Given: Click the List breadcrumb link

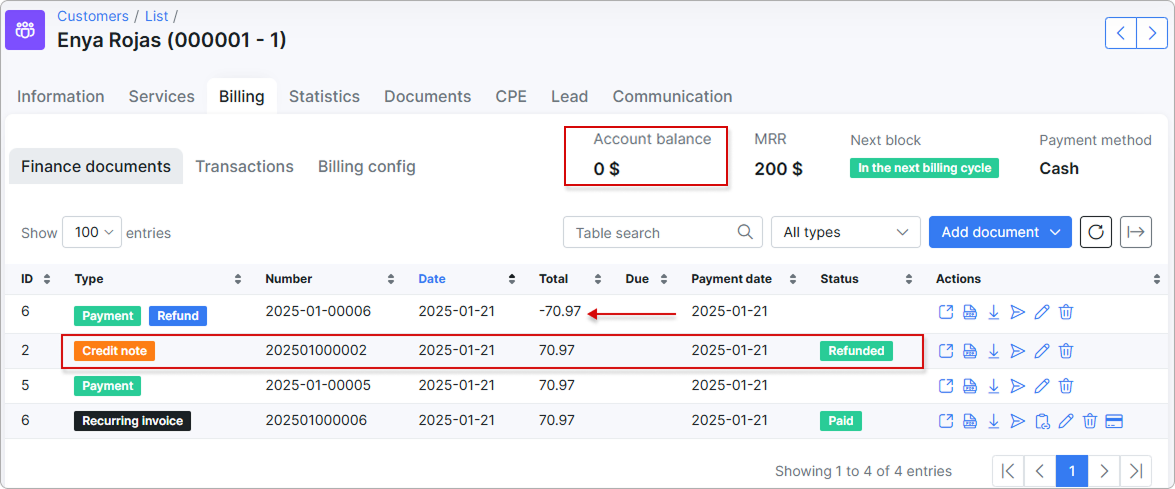Looking at the screenshot, I should [156, 16].
